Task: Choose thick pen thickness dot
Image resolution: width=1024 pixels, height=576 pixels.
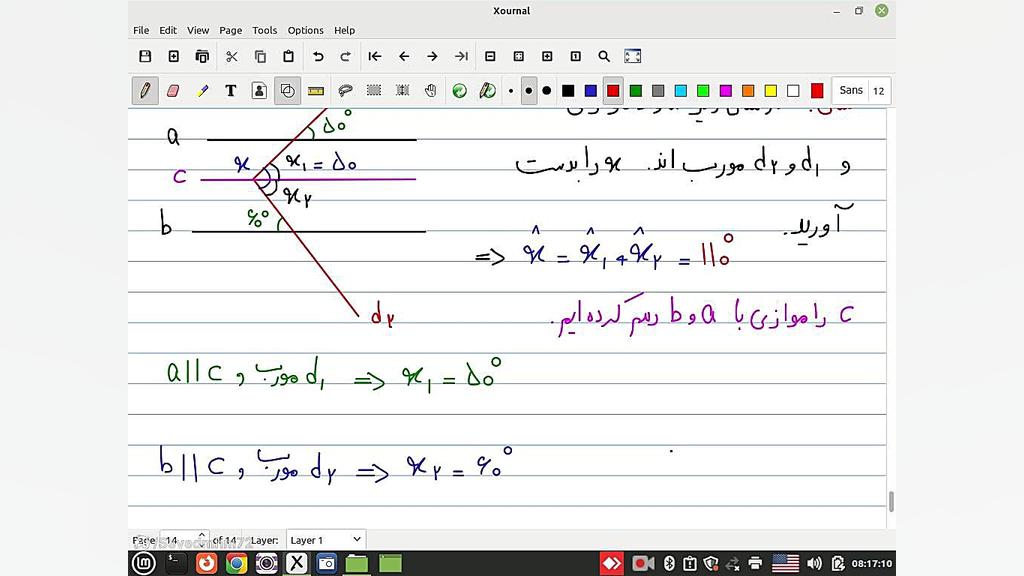Action: 547,91
